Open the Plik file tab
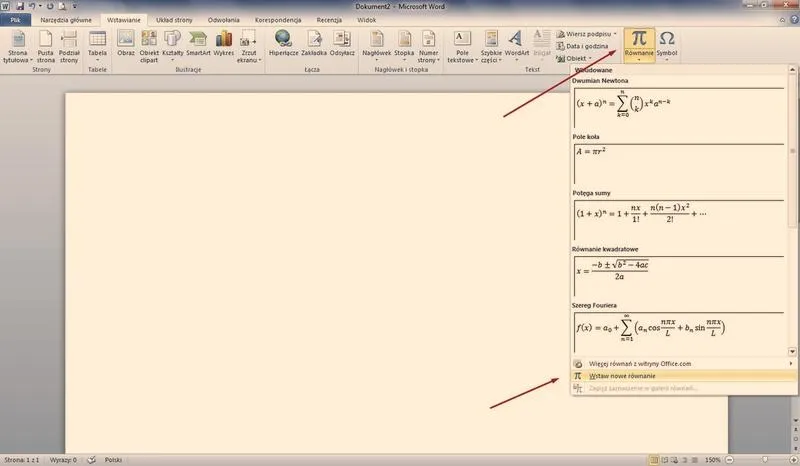Viewport: 800px width, 466px height. pyautogui.click(x=15, y=20)
